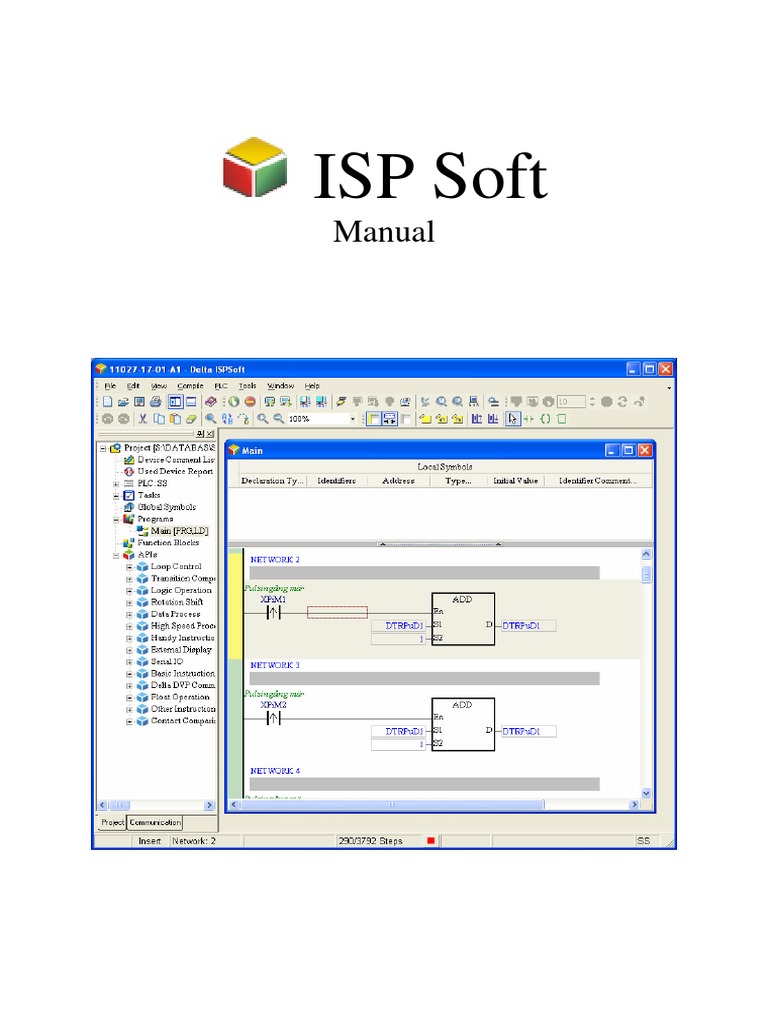Switch to the Project tab
768x1024 pixels.
click(x=112, y=822)
